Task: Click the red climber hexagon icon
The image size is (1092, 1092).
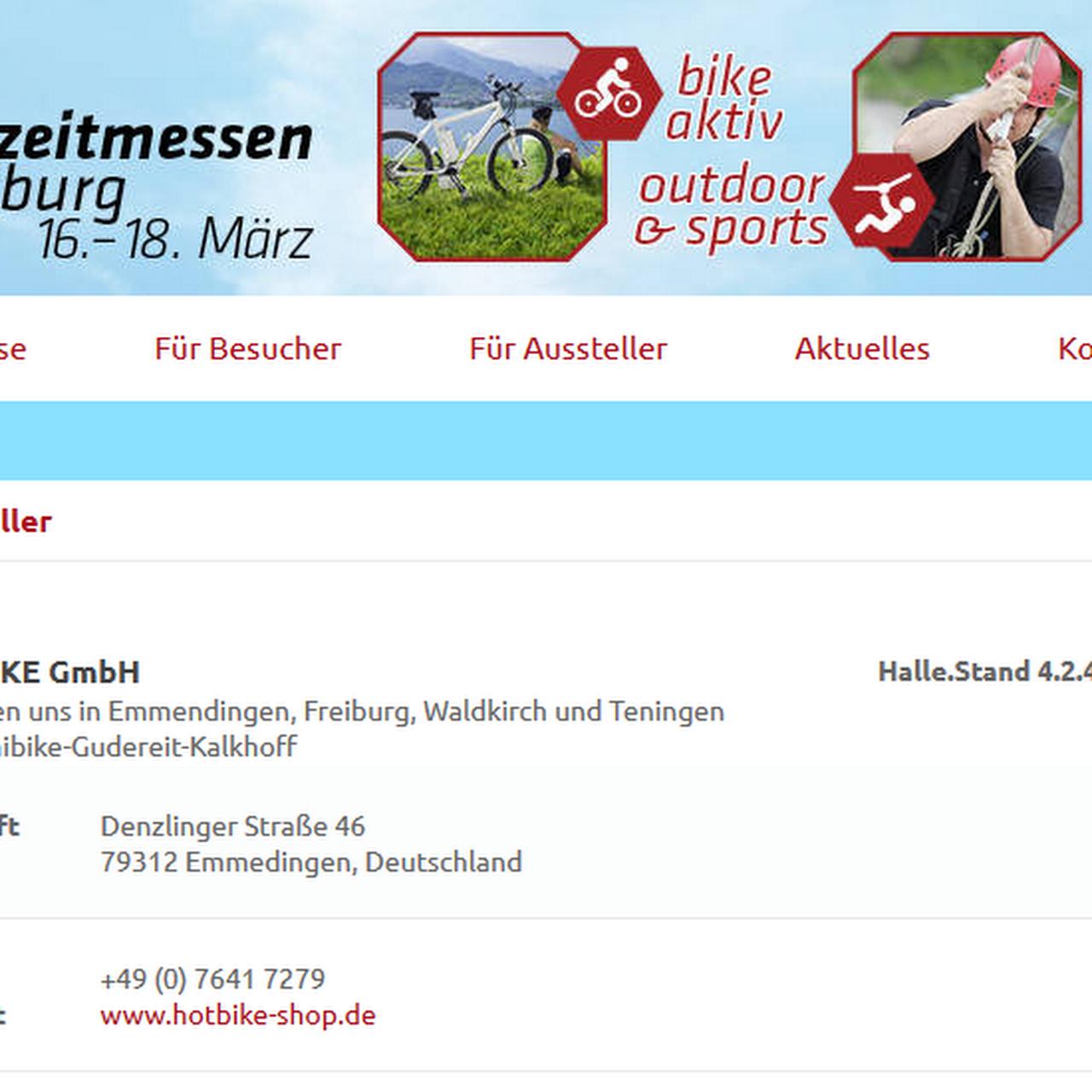Action: 883,201
